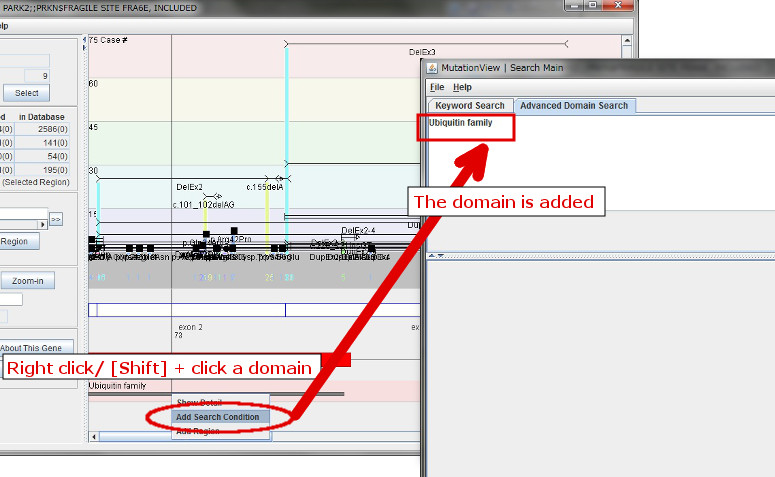
Task: Open the Help menu in Search Main
Action: coord(462,88)
